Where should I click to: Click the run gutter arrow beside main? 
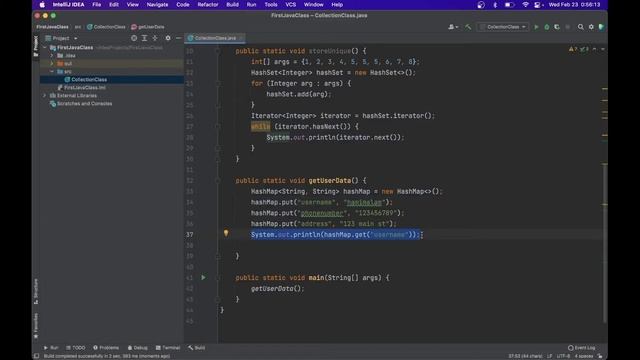pyautogui.click(x=203, y=278)
